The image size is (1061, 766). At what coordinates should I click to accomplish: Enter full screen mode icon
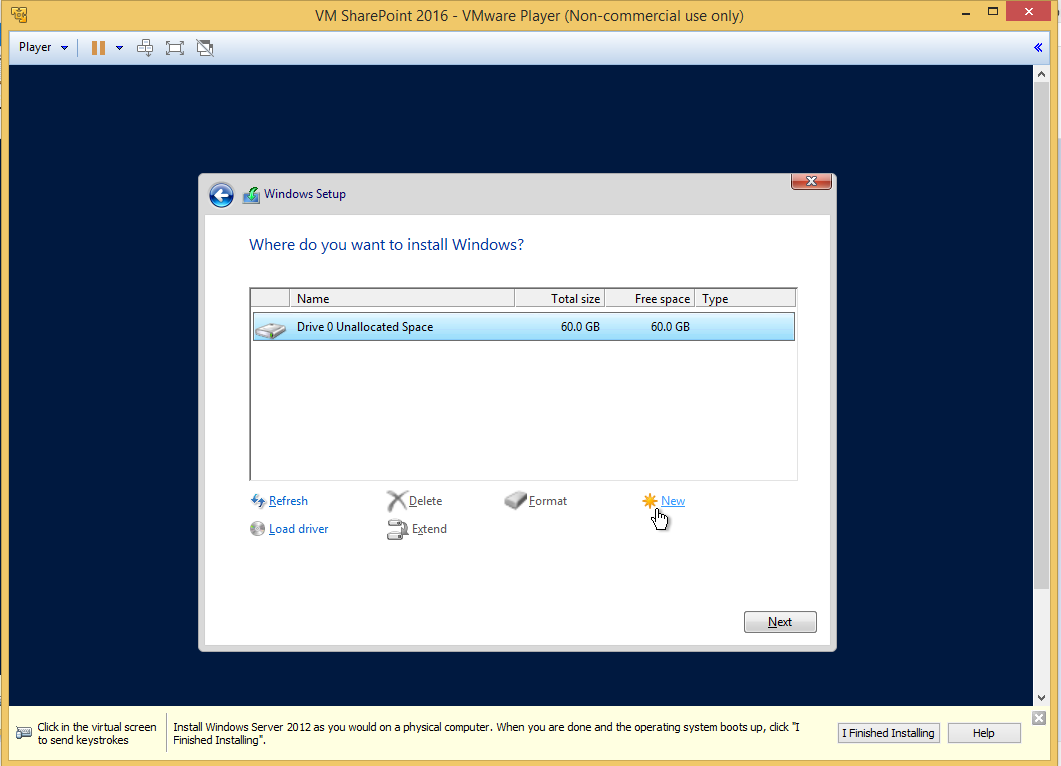[175, 47]
